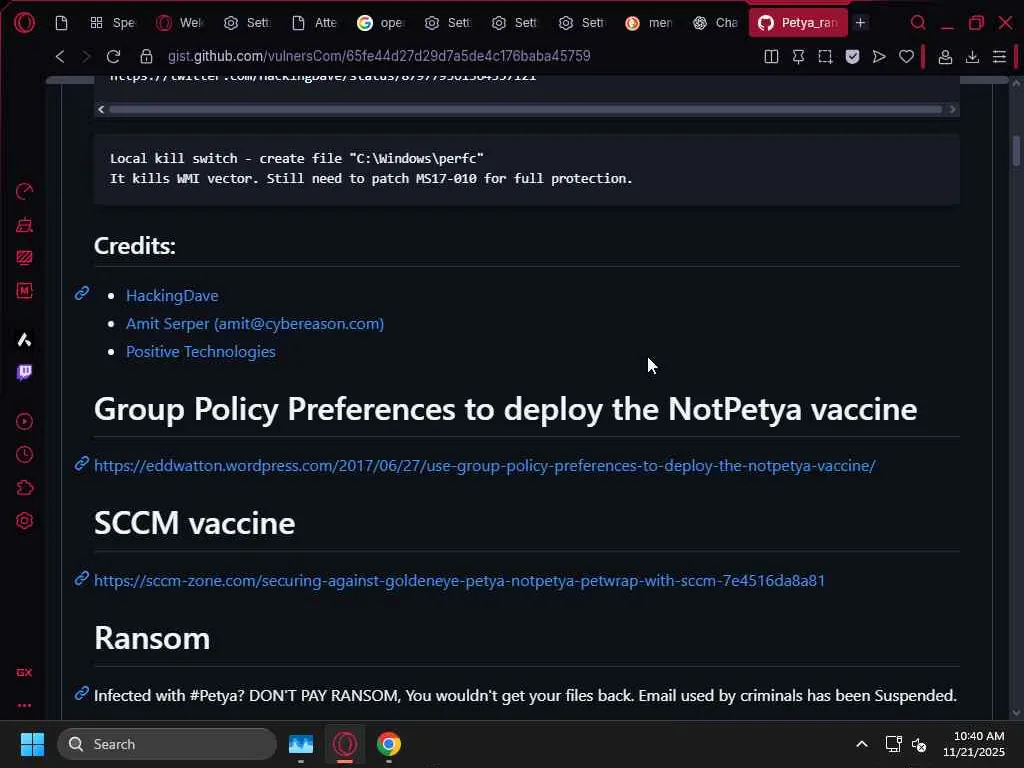Click the taskbar Search box
The height and width of the screenshot is (768, 1024).
[167, 744]
